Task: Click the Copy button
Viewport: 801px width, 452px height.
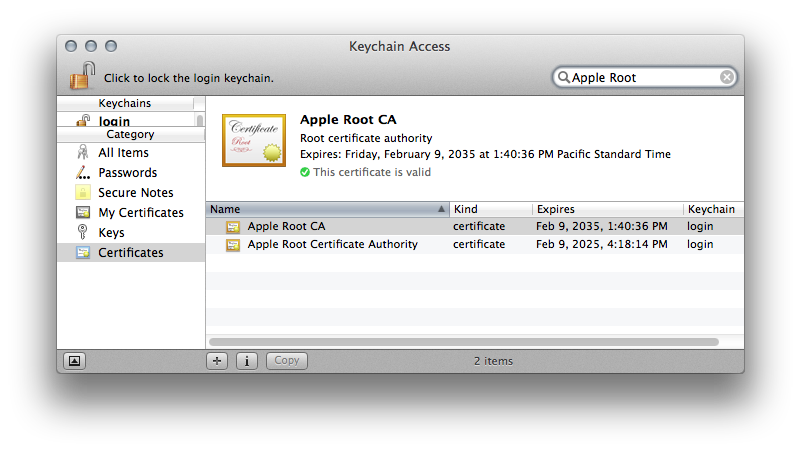Action: coord(286,361)
